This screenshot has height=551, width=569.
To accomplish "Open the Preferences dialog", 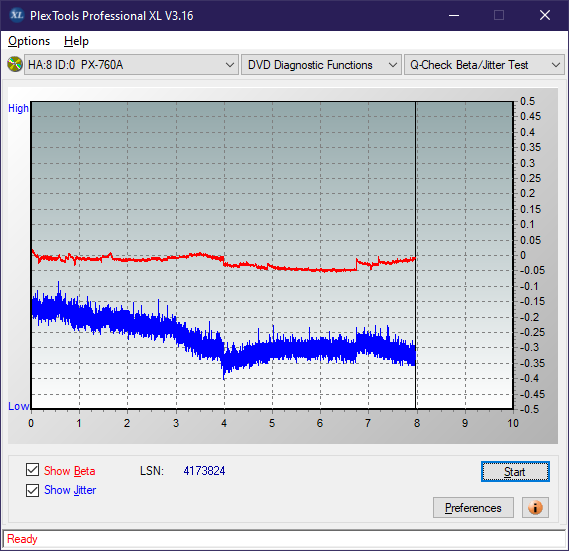I will click(473, 507).
